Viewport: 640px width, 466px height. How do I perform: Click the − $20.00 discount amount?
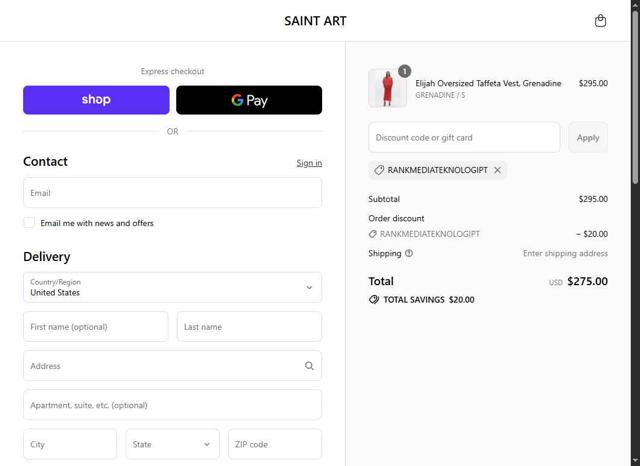[592, 234]
